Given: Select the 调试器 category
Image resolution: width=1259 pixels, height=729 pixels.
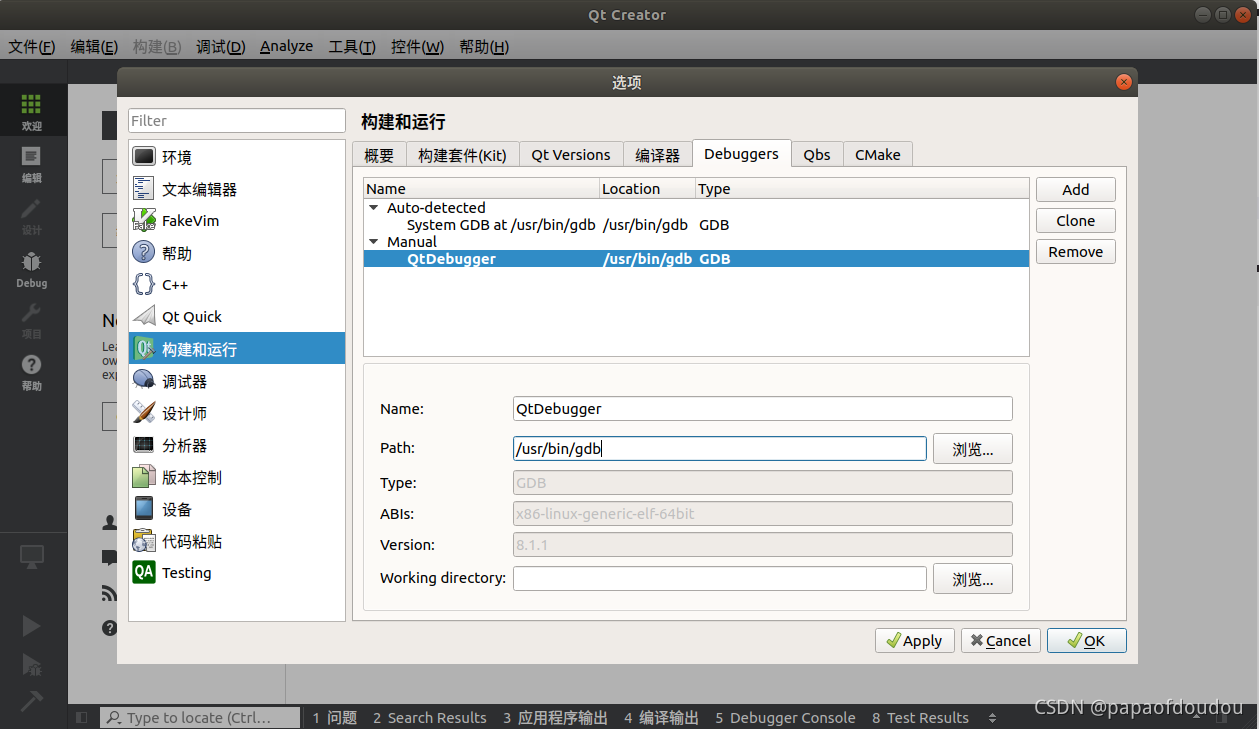Looking at the screenshot, I should [x=237, y=380].
